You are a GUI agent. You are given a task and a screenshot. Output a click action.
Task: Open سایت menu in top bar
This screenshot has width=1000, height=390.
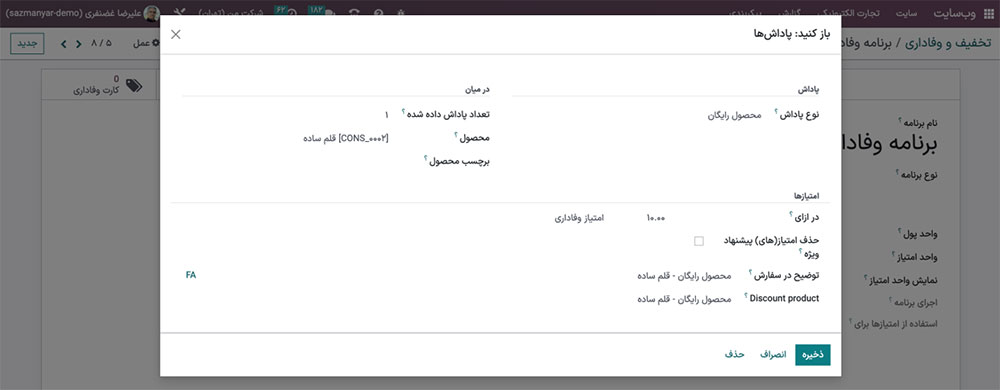tap(907, 13)
